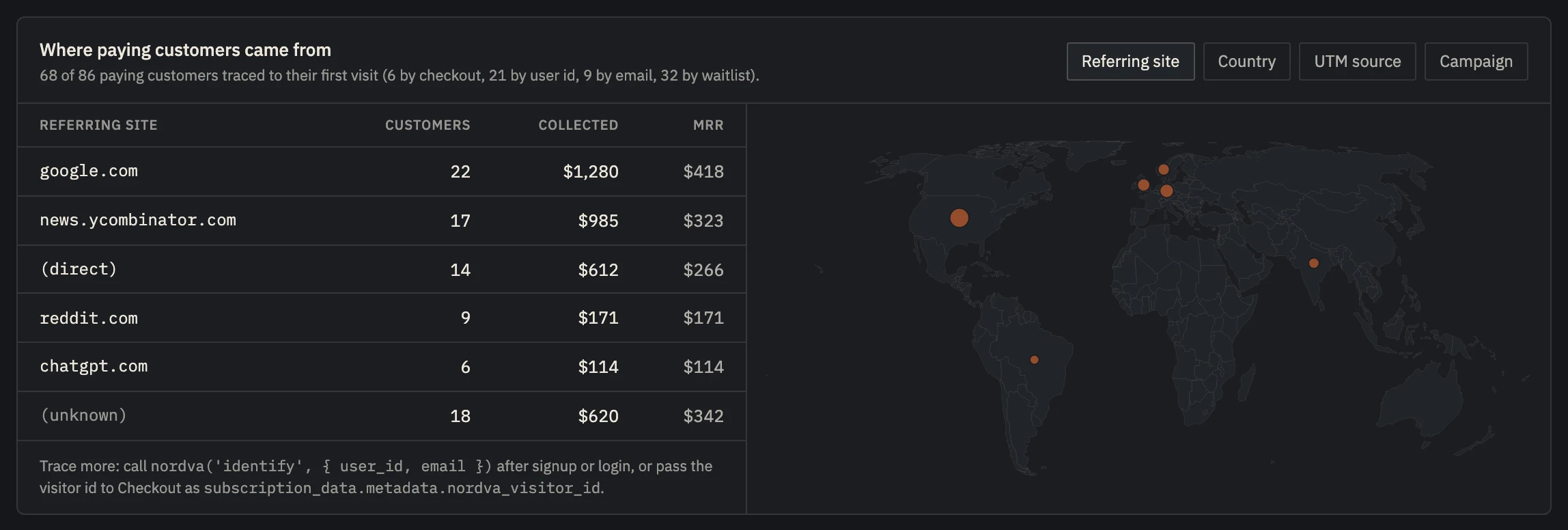Click the map dot over Brazil

pyautogui.click(x=1035, y=360)
